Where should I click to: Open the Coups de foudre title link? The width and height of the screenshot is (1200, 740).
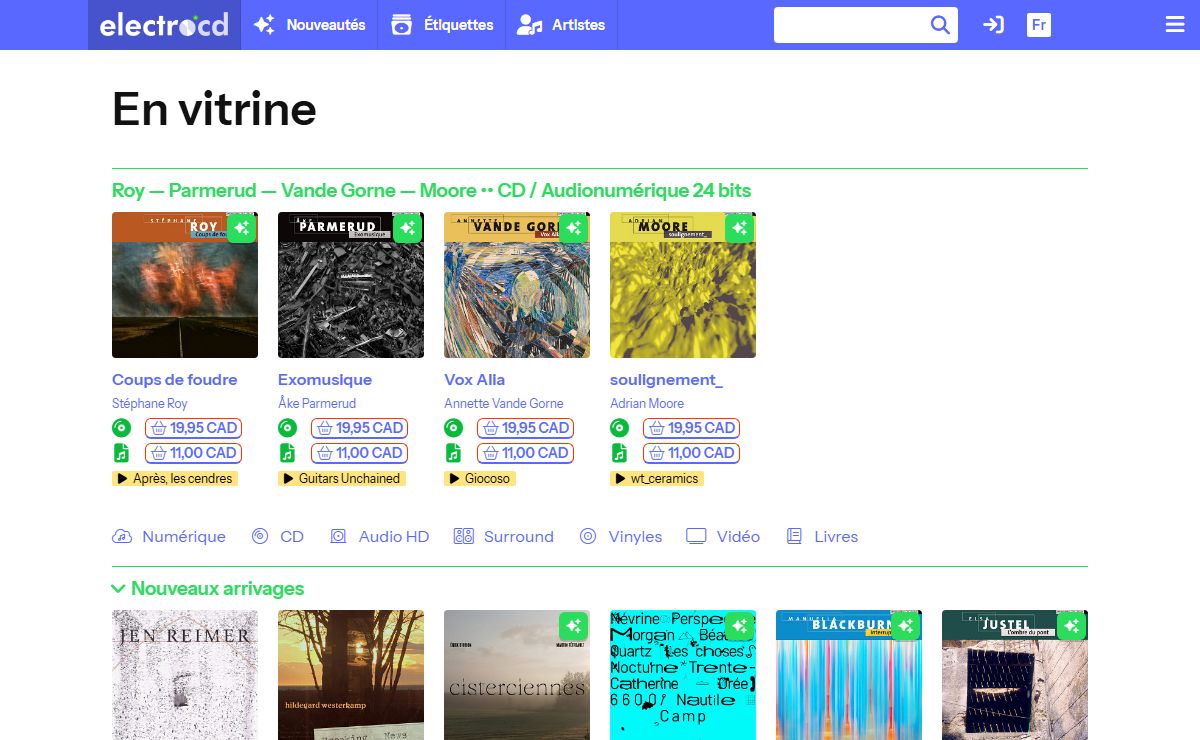click(175, 380)
